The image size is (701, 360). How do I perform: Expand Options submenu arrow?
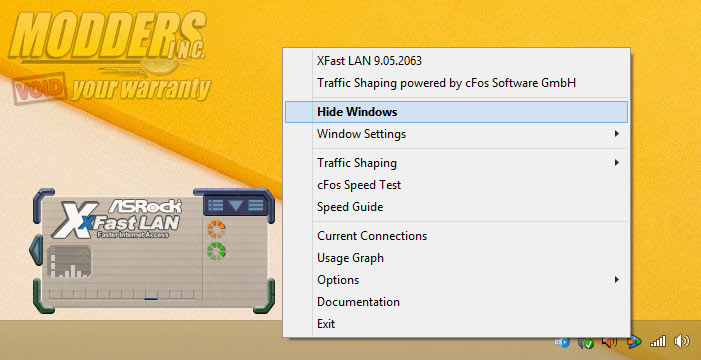(x=617, y=280)
